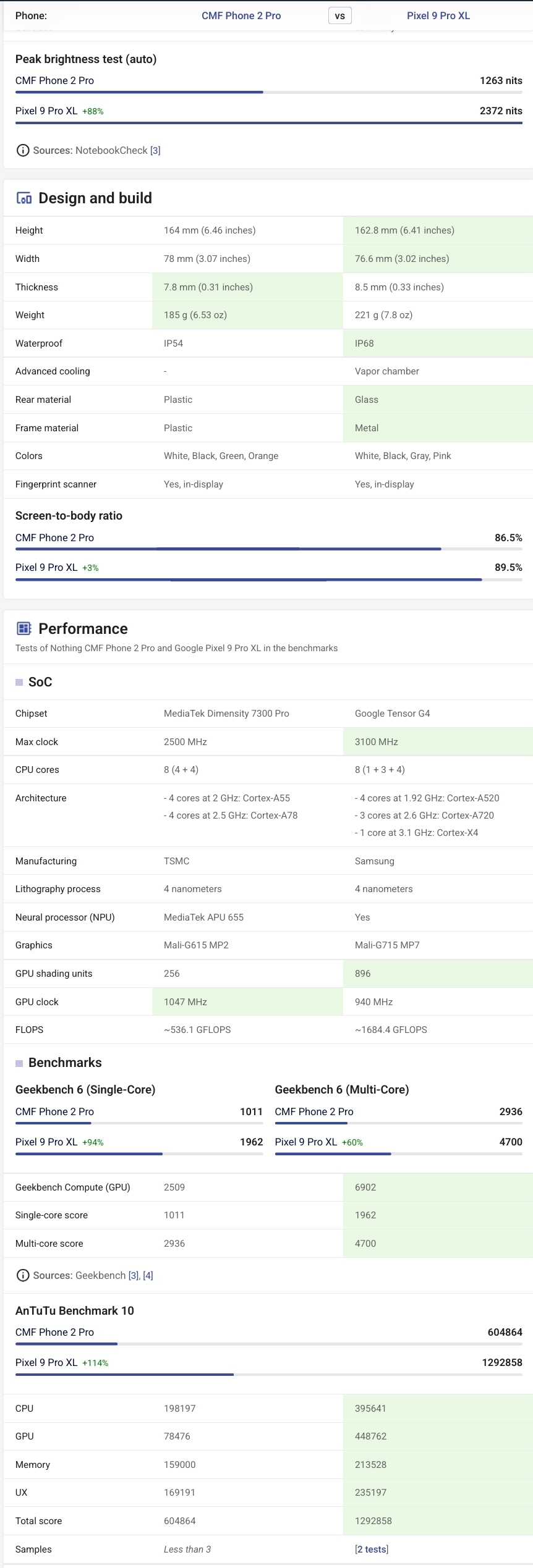Click the 'Mali-G715 MP7' graphics value
Screen dimensions: 533x1568
(x=387, y=945)
